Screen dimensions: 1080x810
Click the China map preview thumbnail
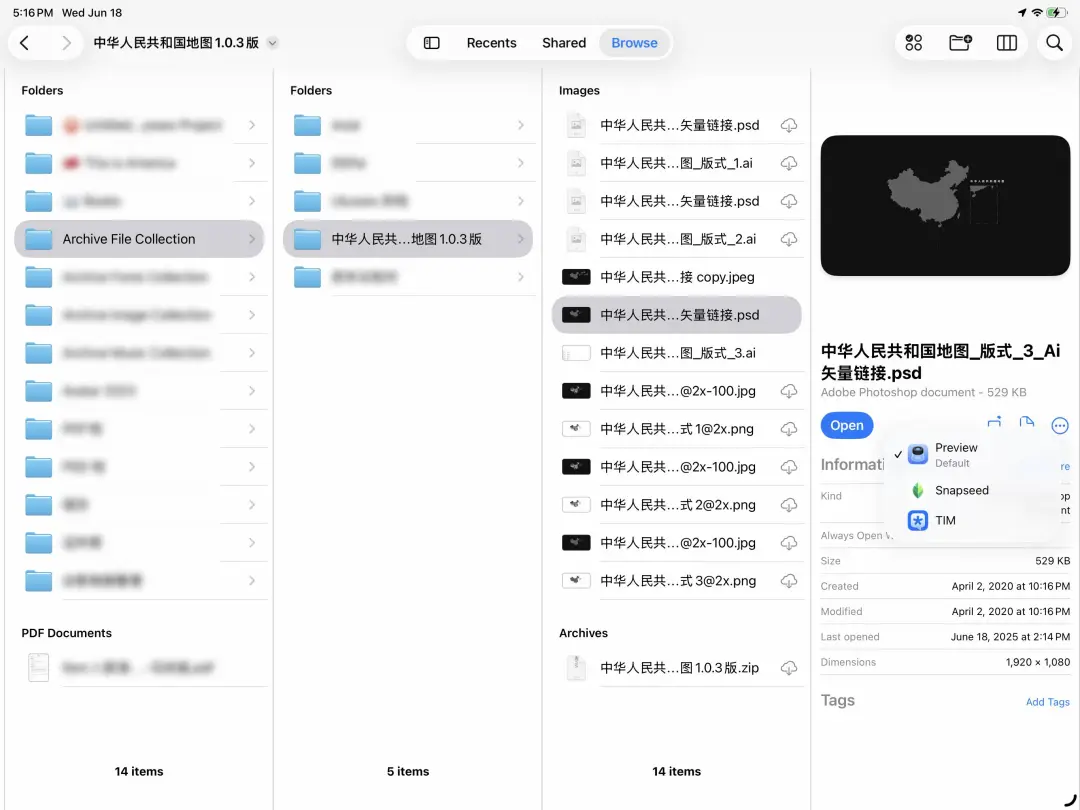point(945,205)
